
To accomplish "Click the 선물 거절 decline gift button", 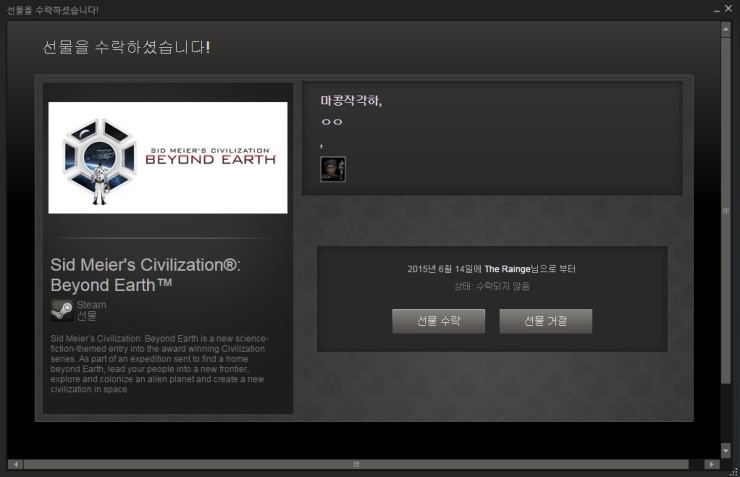I will coord(546,321).
